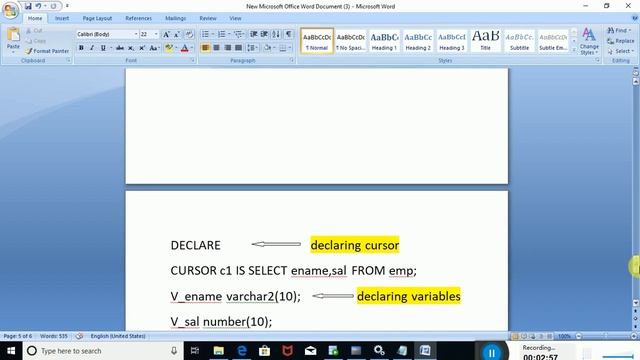Open the Clipboard pane launcher
640x360 pixels.
click(x=68, y=60)
